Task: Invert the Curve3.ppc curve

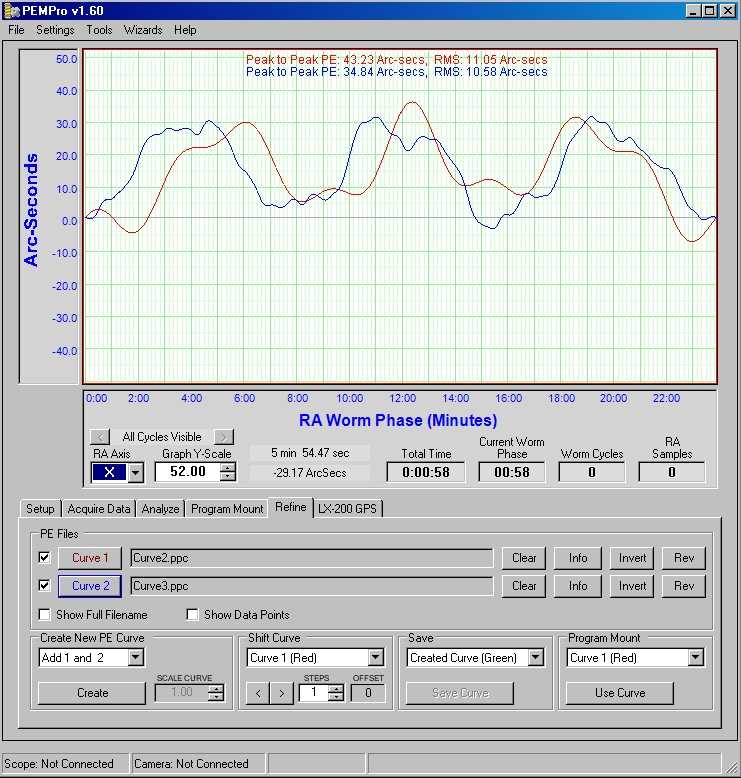Action: pos(632,586)
